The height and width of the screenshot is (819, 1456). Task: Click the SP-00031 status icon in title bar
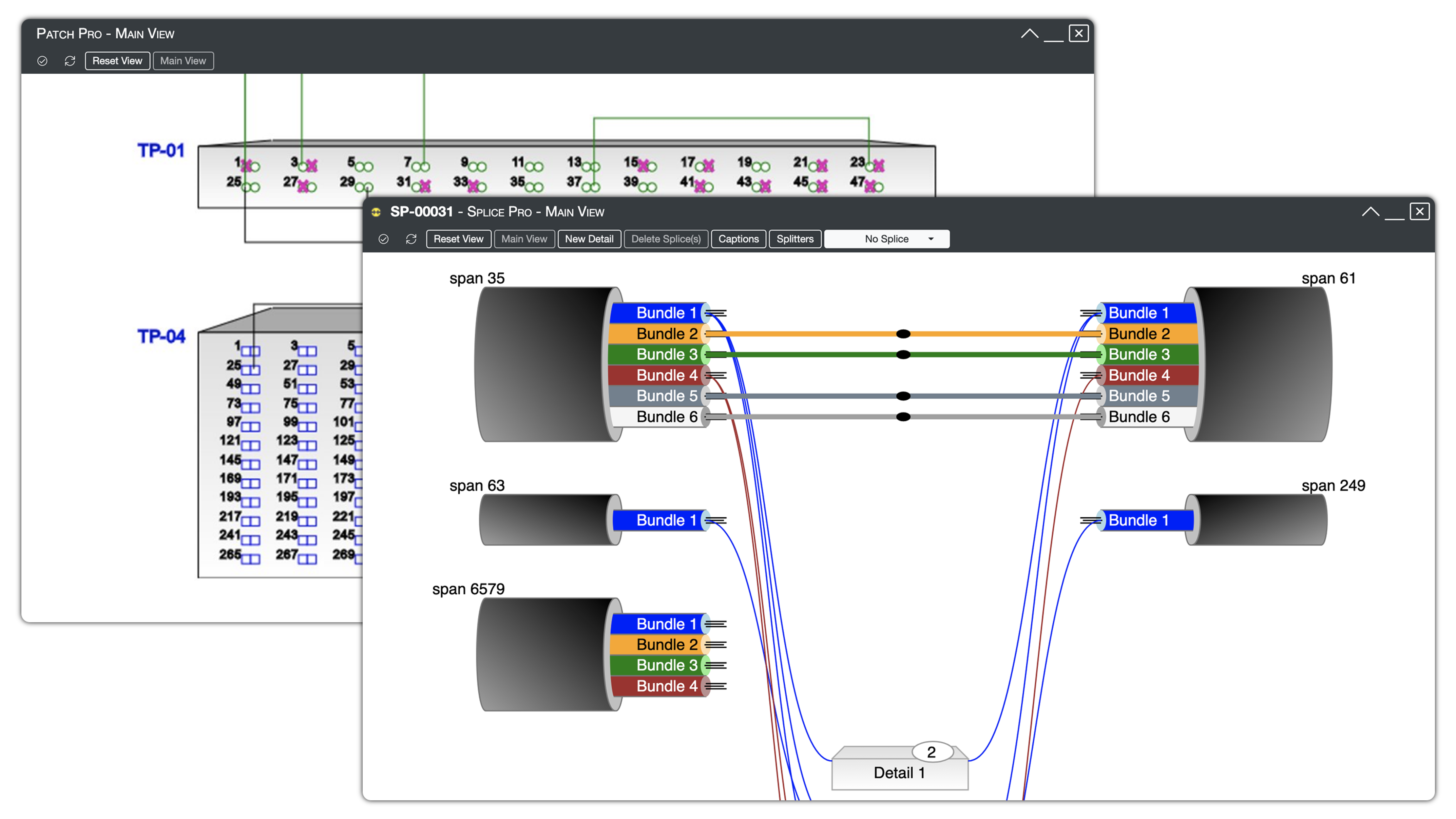tap(376, 212)
